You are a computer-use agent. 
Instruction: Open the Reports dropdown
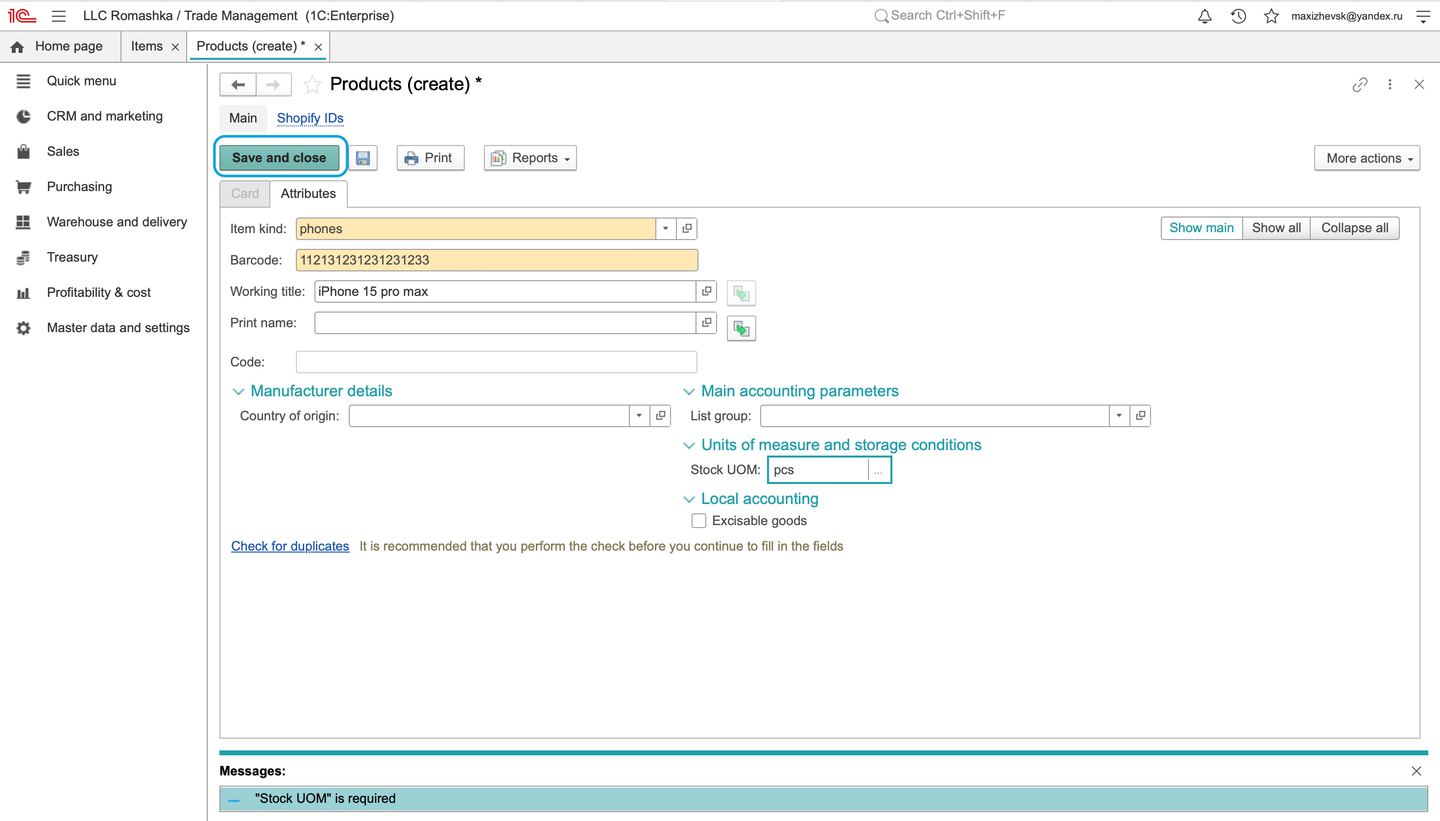pyautogui.click(x=530, y=158)
